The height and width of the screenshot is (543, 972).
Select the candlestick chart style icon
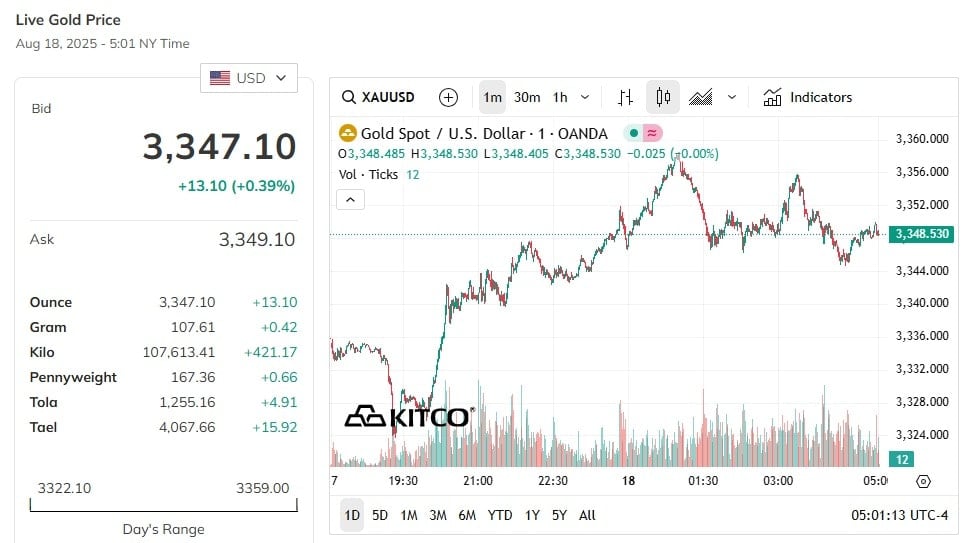coord(663,97)
